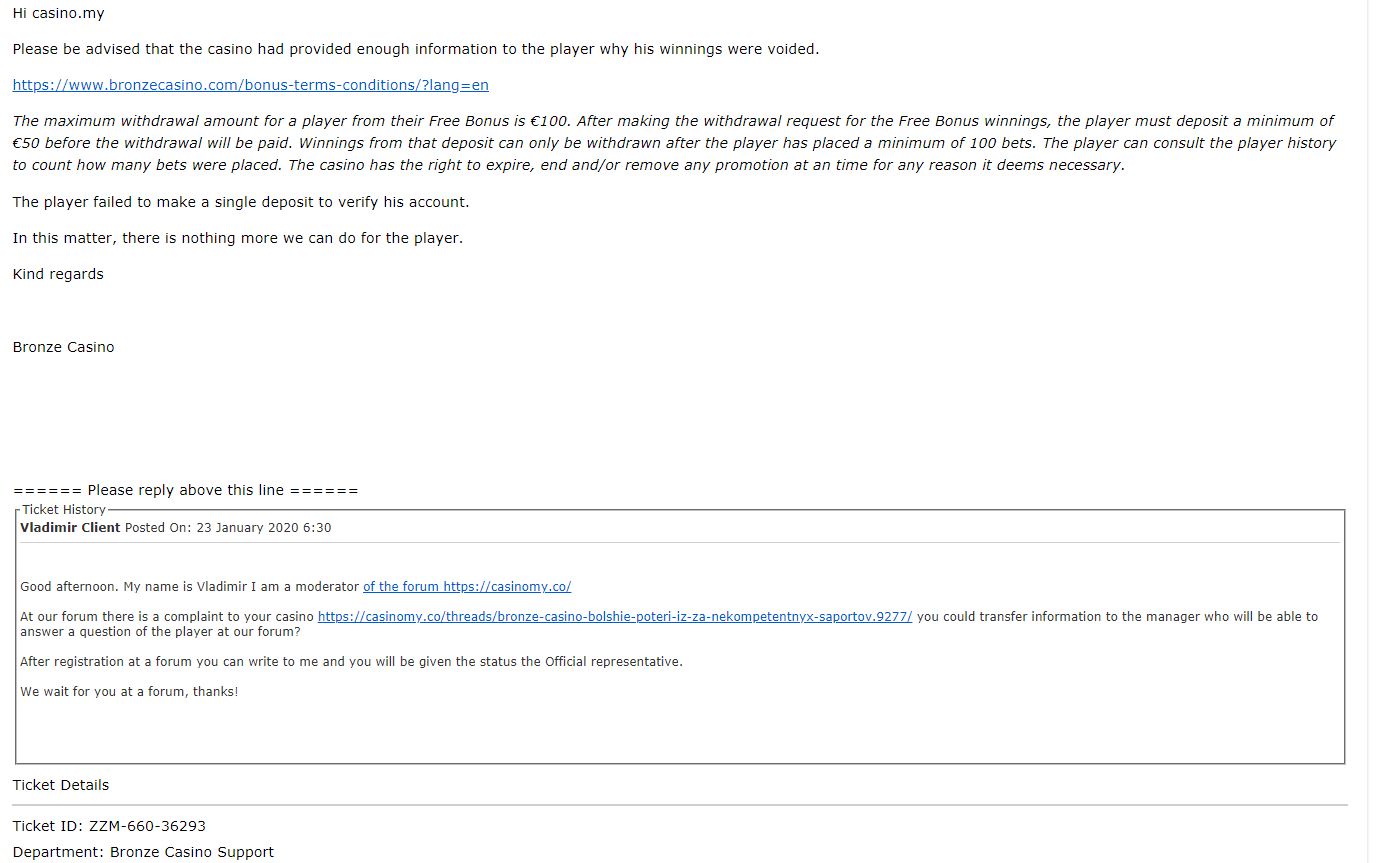
Task: Click the 'Posted On: 23 January 2020 6:30' timestamp
Action: 228,528
